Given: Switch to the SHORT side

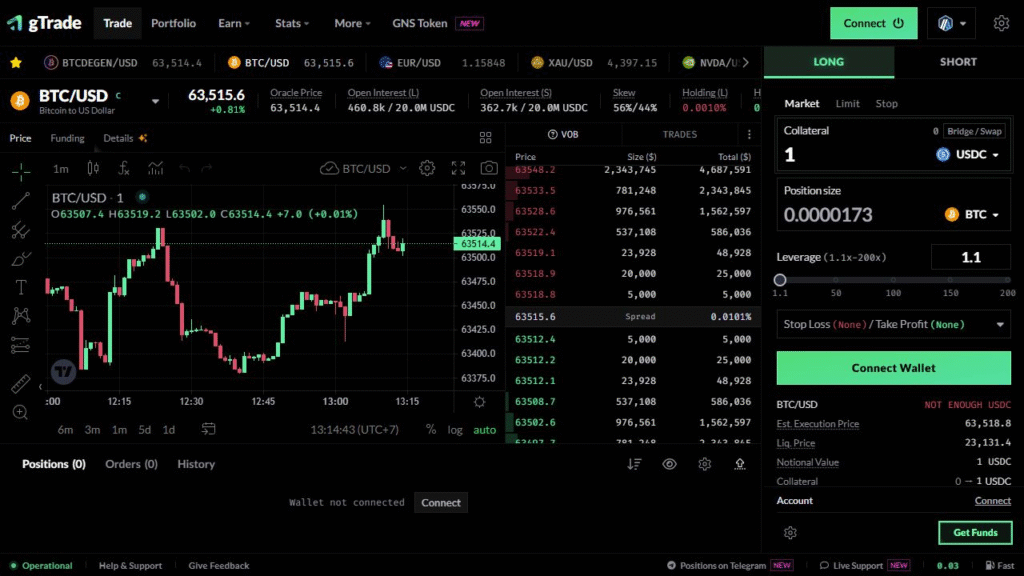Looking at the screenshot, I should click(x=958, y=62).
